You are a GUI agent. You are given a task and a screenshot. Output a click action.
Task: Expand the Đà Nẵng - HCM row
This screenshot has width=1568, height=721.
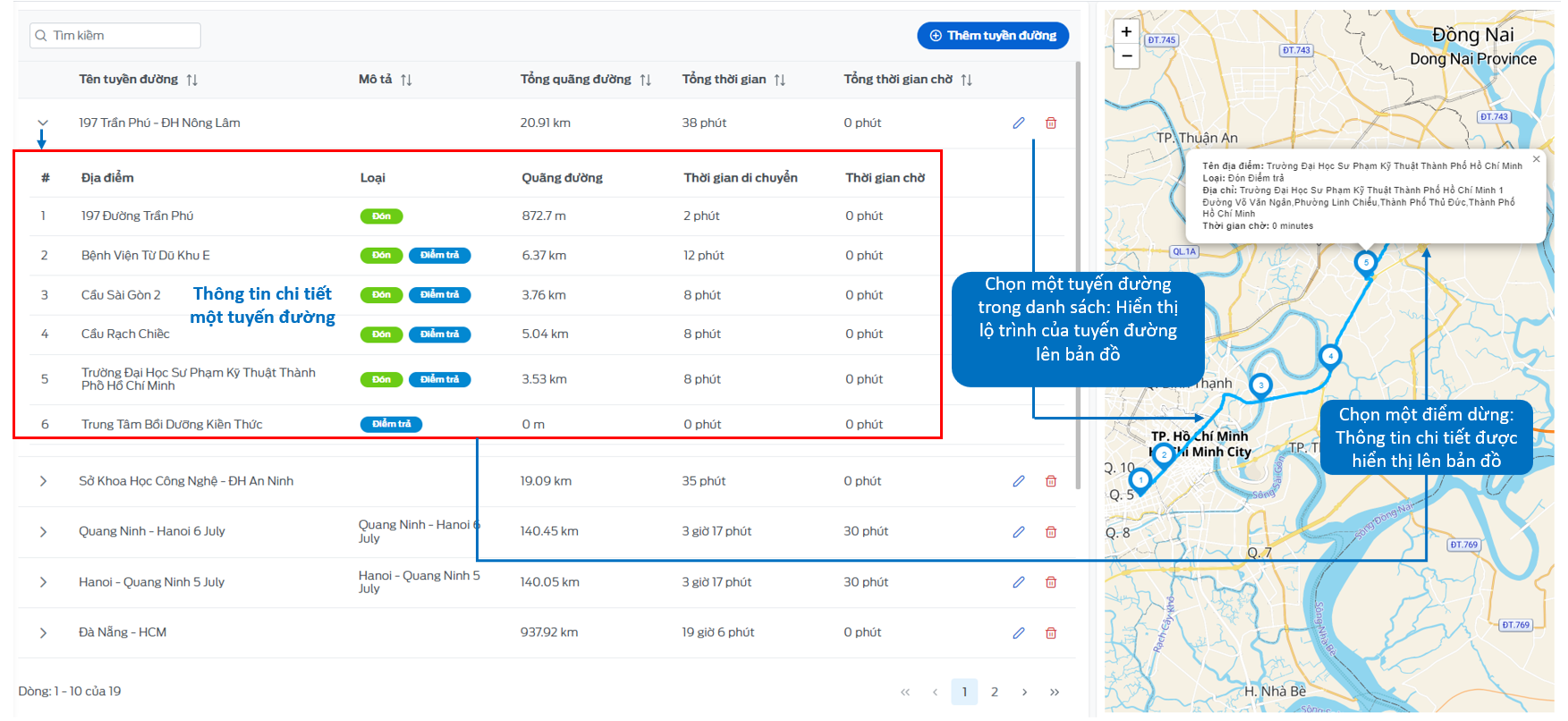43,632
